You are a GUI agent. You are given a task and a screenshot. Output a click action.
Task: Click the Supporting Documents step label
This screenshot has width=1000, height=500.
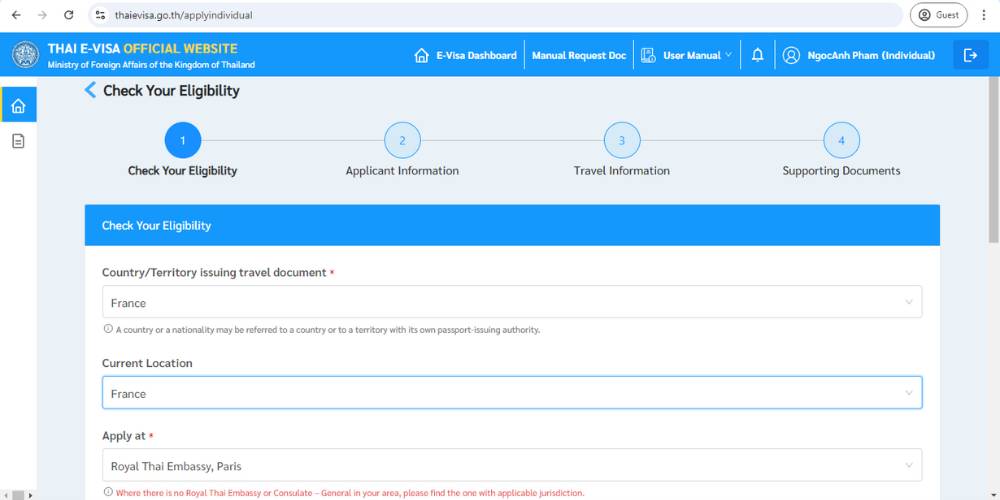[x=841, y=171]
